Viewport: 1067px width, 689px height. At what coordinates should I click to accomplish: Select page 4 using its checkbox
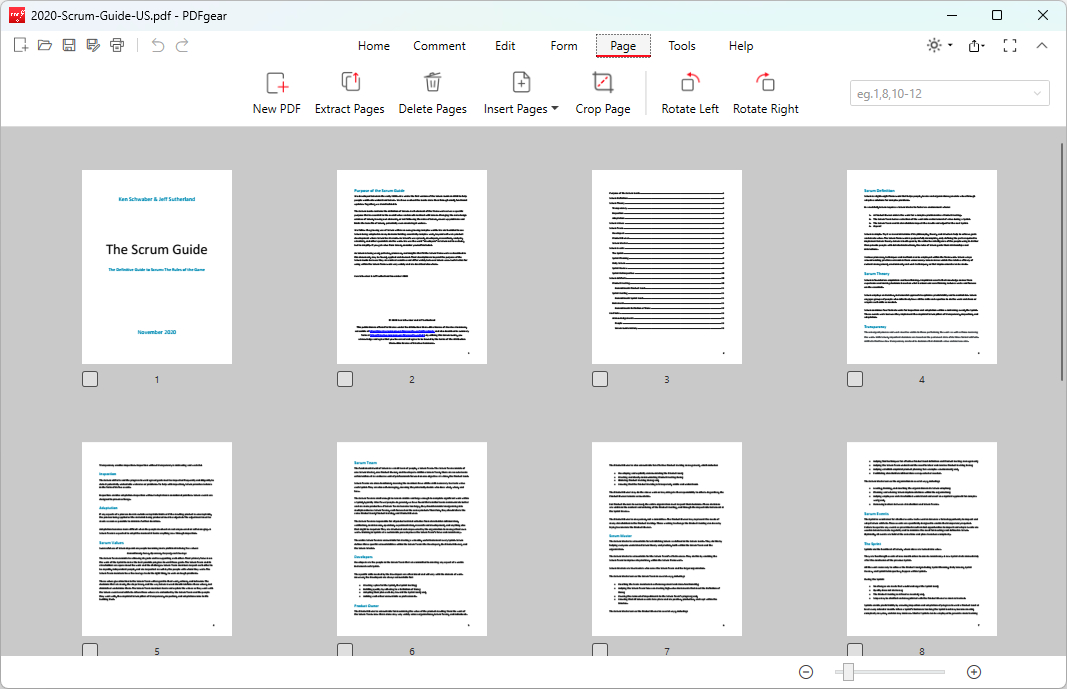(855, 379)
